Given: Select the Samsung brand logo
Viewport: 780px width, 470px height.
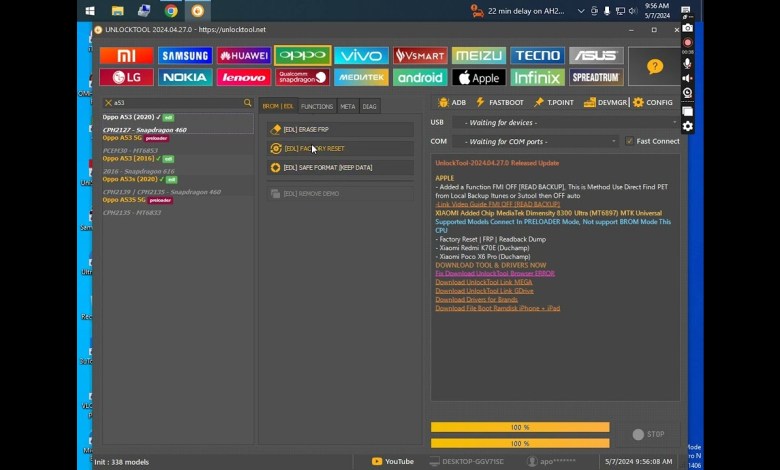Looking at the screenshot, I should tap(184, 56).
